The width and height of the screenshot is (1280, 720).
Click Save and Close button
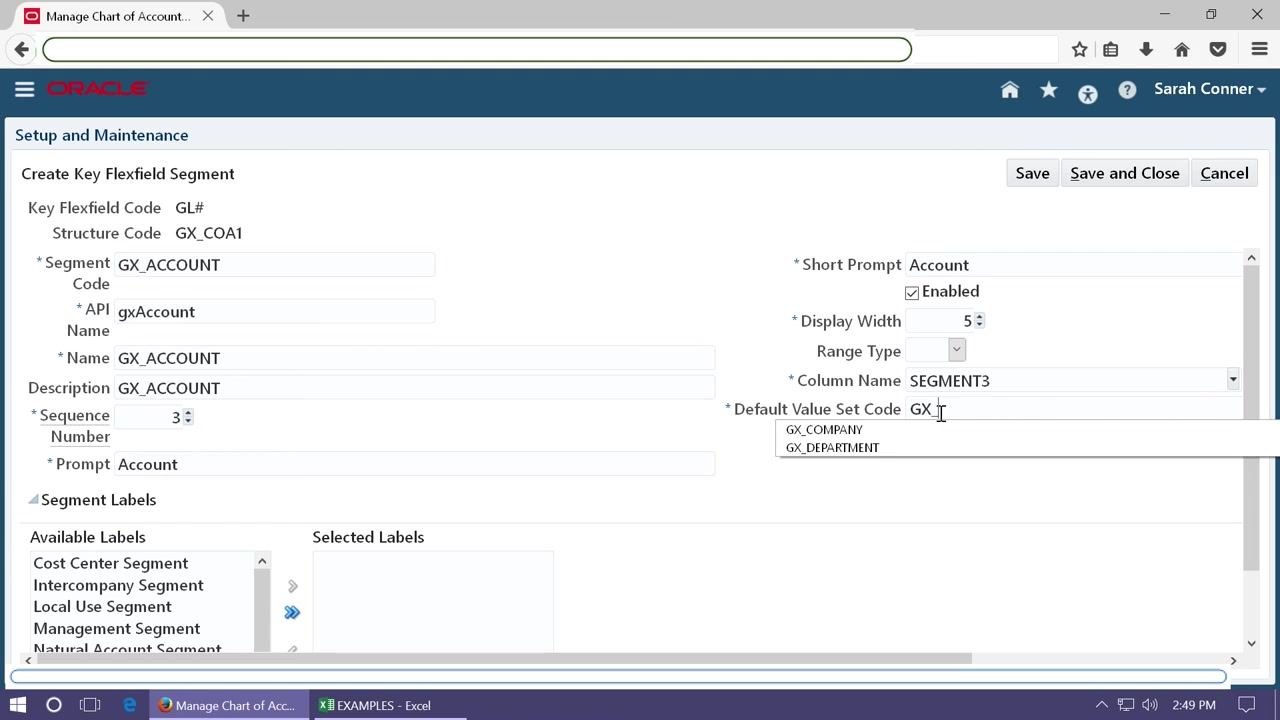tap(1125, 173)
